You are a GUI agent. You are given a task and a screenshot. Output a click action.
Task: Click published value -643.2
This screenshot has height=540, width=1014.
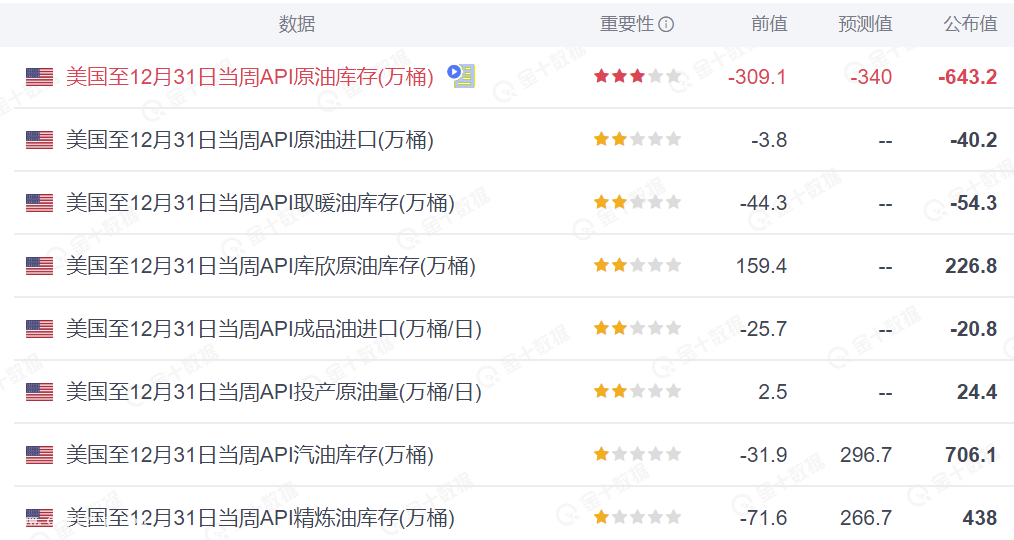pos(967,77)
